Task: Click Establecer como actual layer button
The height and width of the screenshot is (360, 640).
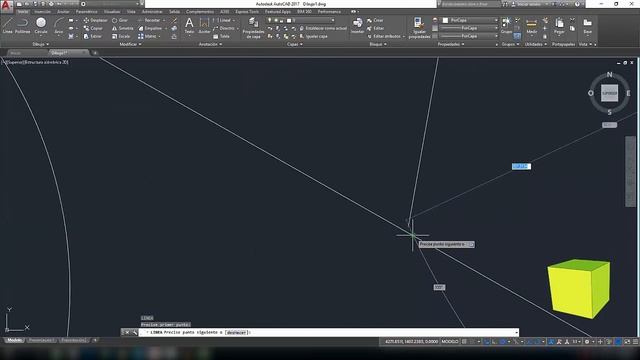Action: pos(323,28)
